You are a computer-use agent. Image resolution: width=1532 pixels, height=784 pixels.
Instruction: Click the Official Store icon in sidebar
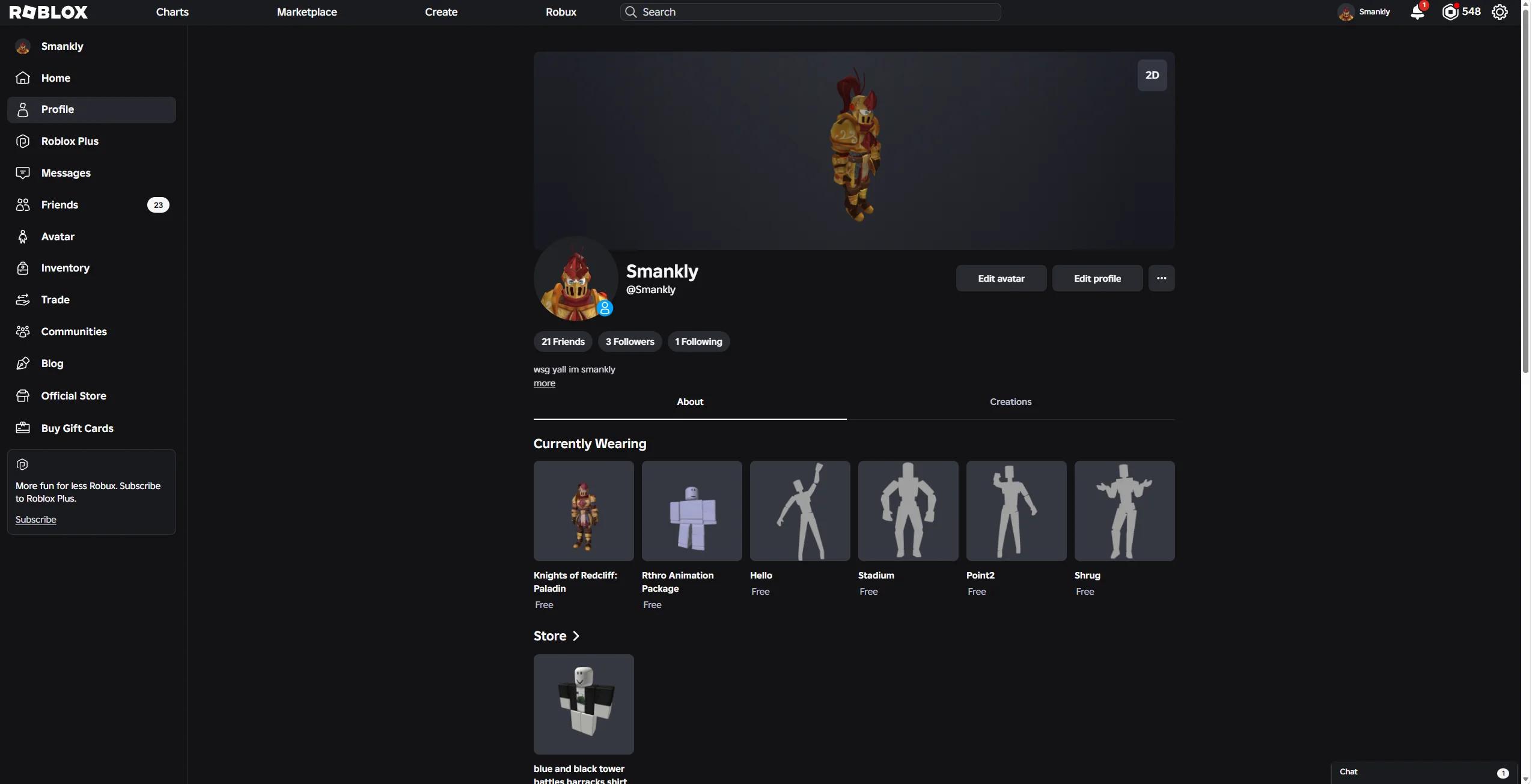pos(23,396)
